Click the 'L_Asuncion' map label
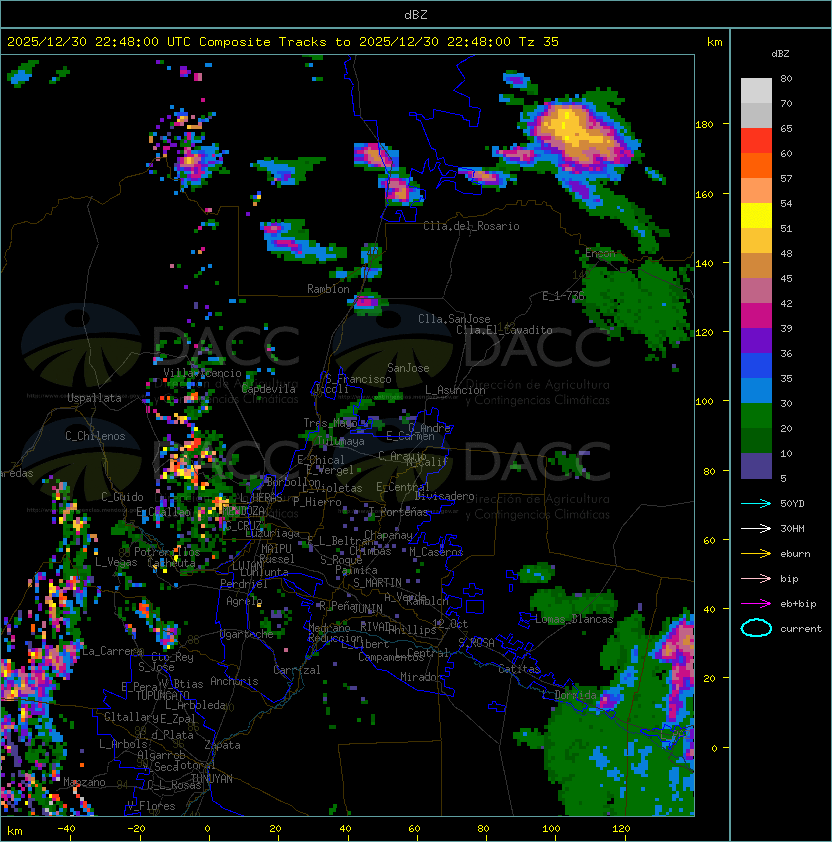832x842 pixels. 455,390
